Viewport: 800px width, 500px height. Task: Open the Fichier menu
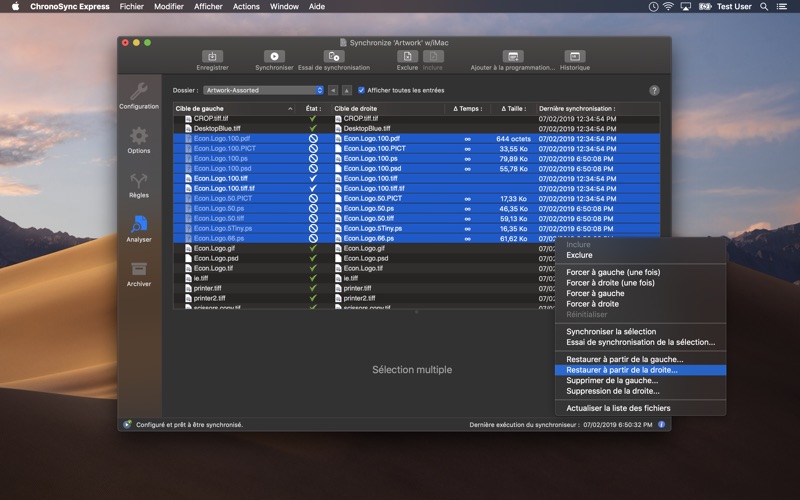(132, 7)
